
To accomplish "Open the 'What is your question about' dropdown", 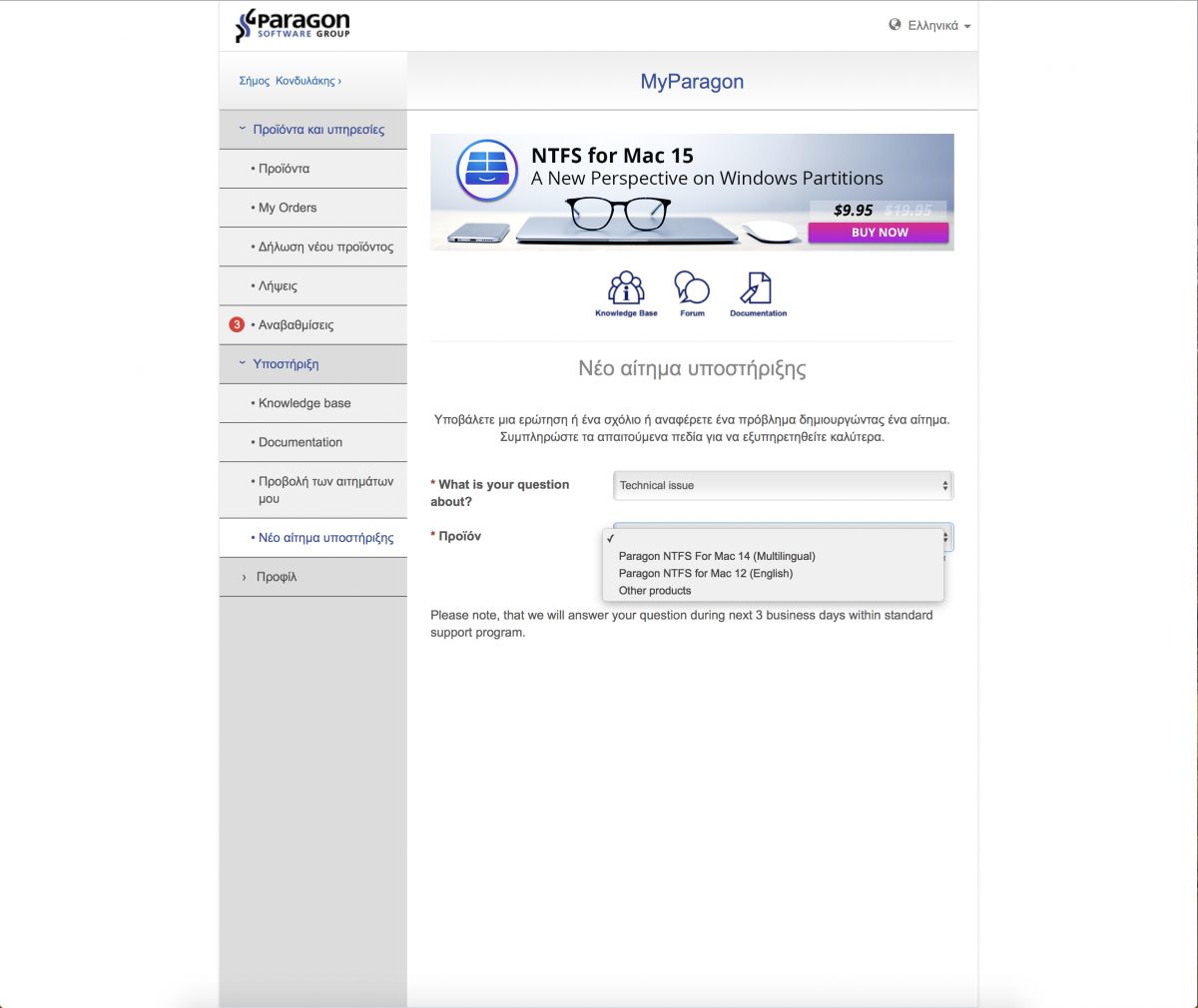I will (x=784, y=485).
